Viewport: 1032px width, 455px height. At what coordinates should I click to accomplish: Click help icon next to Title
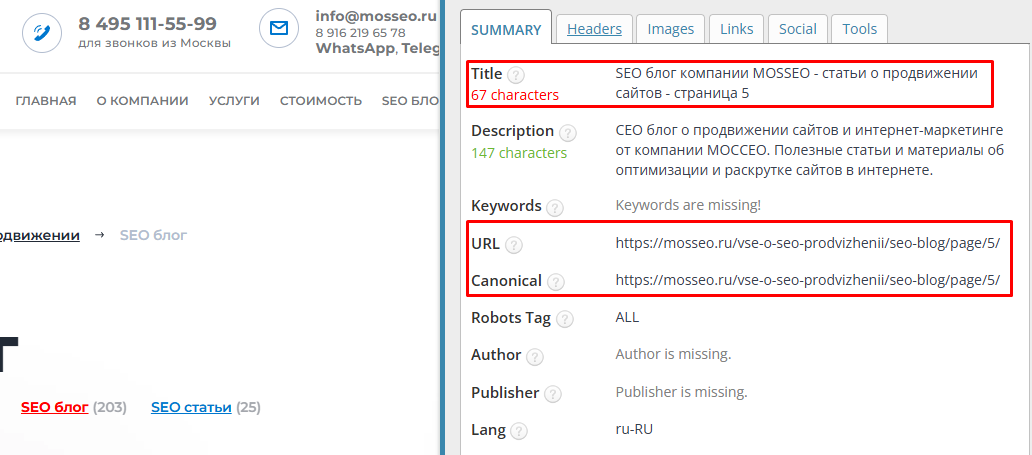516,75
